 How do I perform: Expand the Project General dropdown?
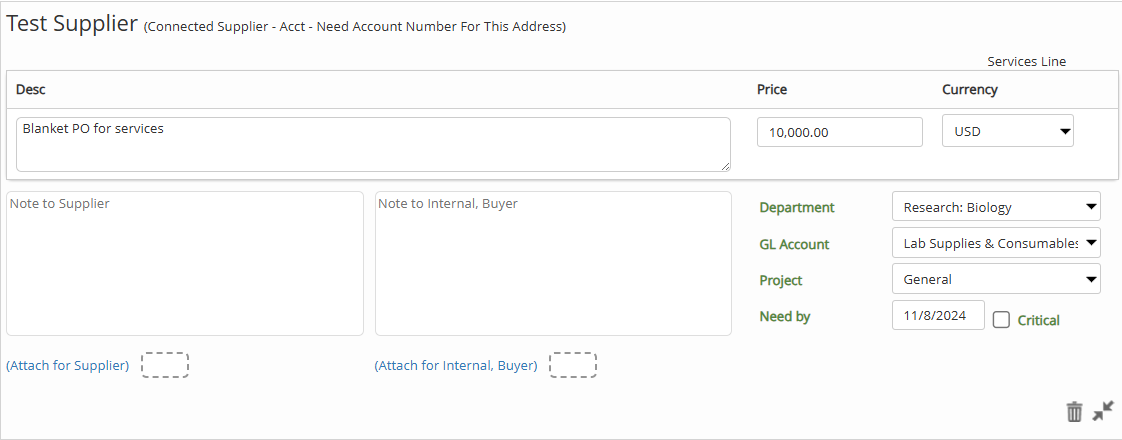(996, 279)
